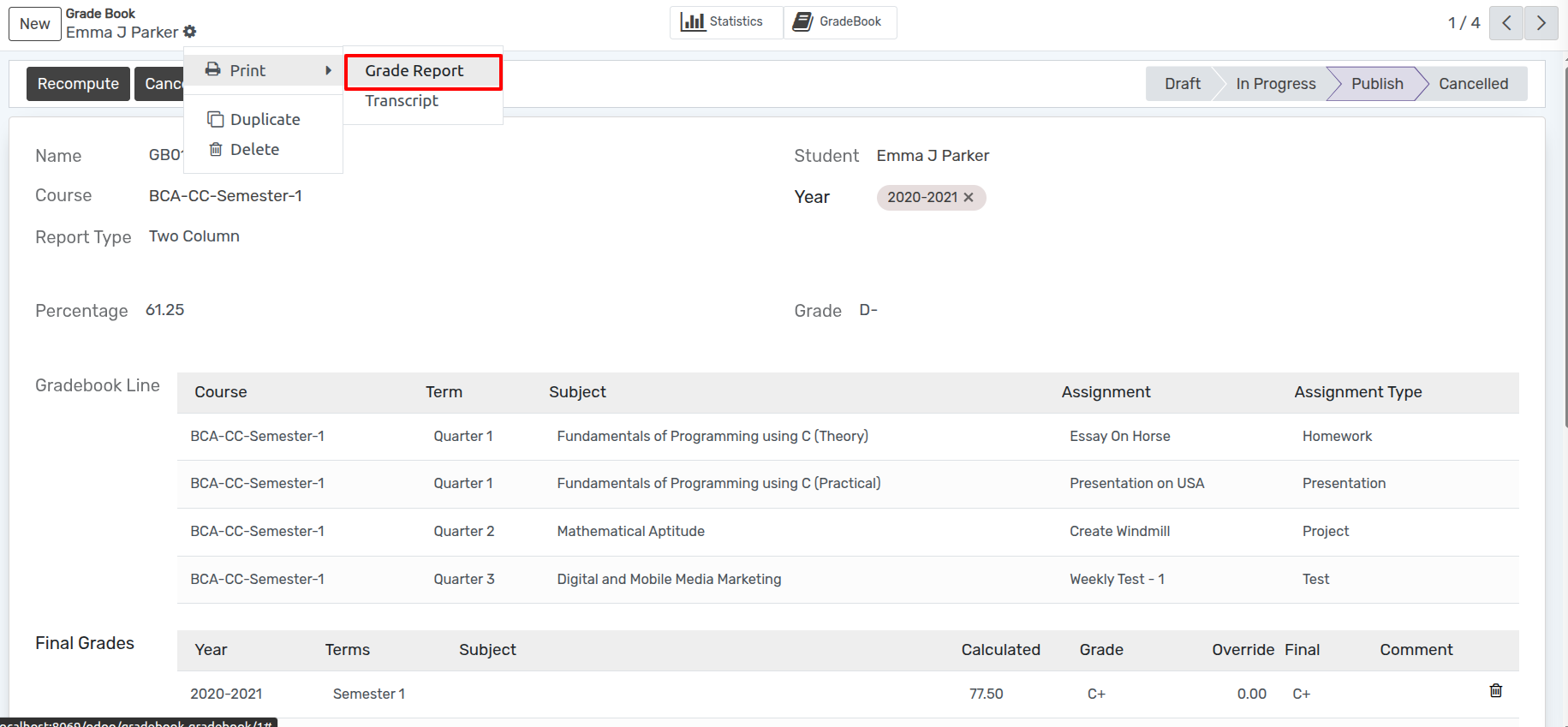Set status to In Progress
The height and width of the screenshot is (727, 1568).
[x=1275, y=84]
